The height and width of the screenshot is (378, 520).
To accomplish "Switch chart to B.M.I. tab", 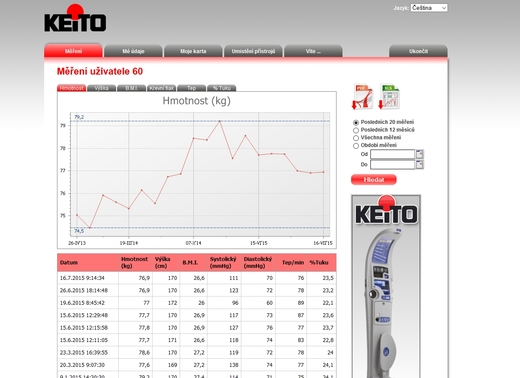I will coord(132,88).
